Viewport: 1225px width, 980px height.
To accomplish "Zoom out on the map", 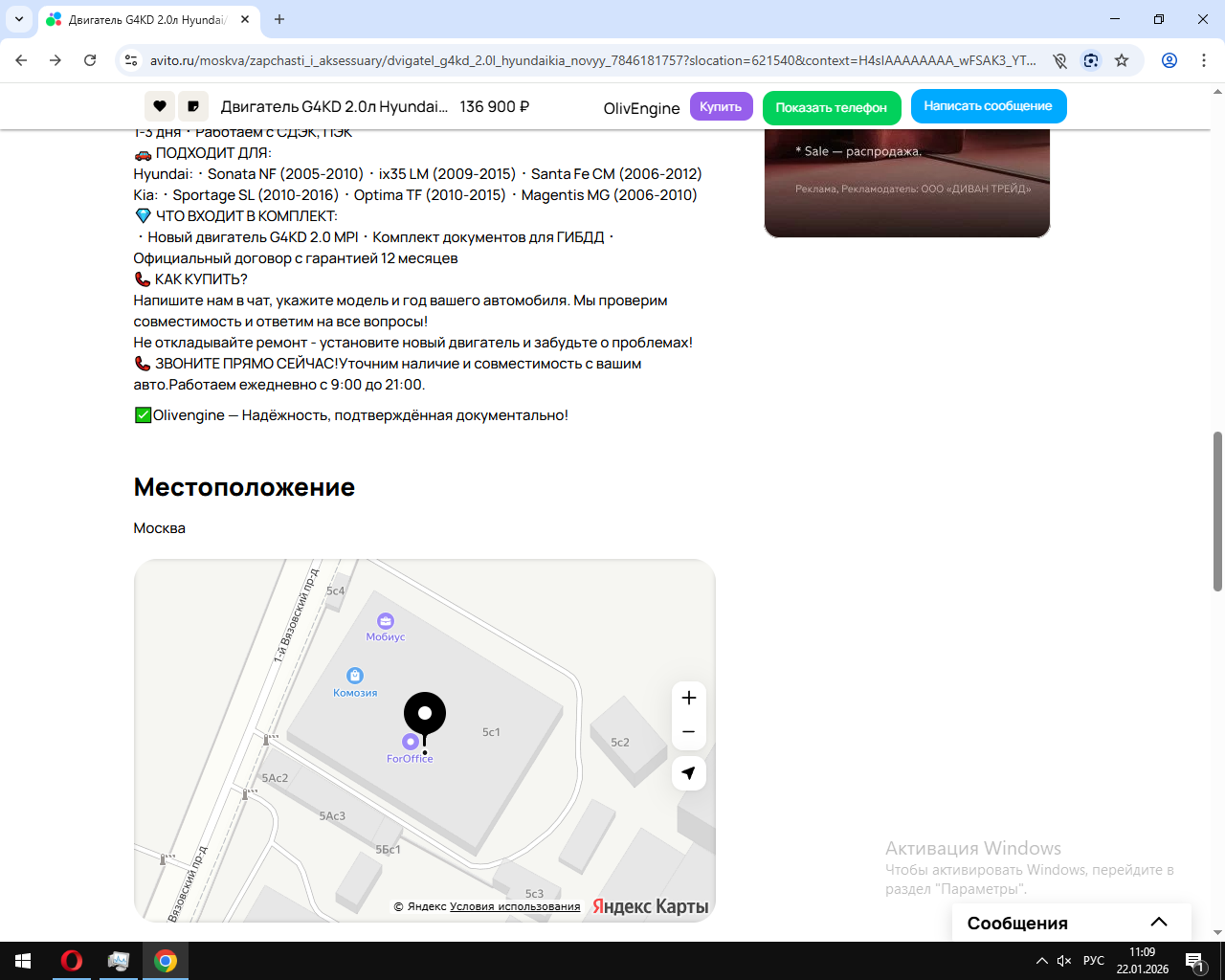I will click(689, 732).
